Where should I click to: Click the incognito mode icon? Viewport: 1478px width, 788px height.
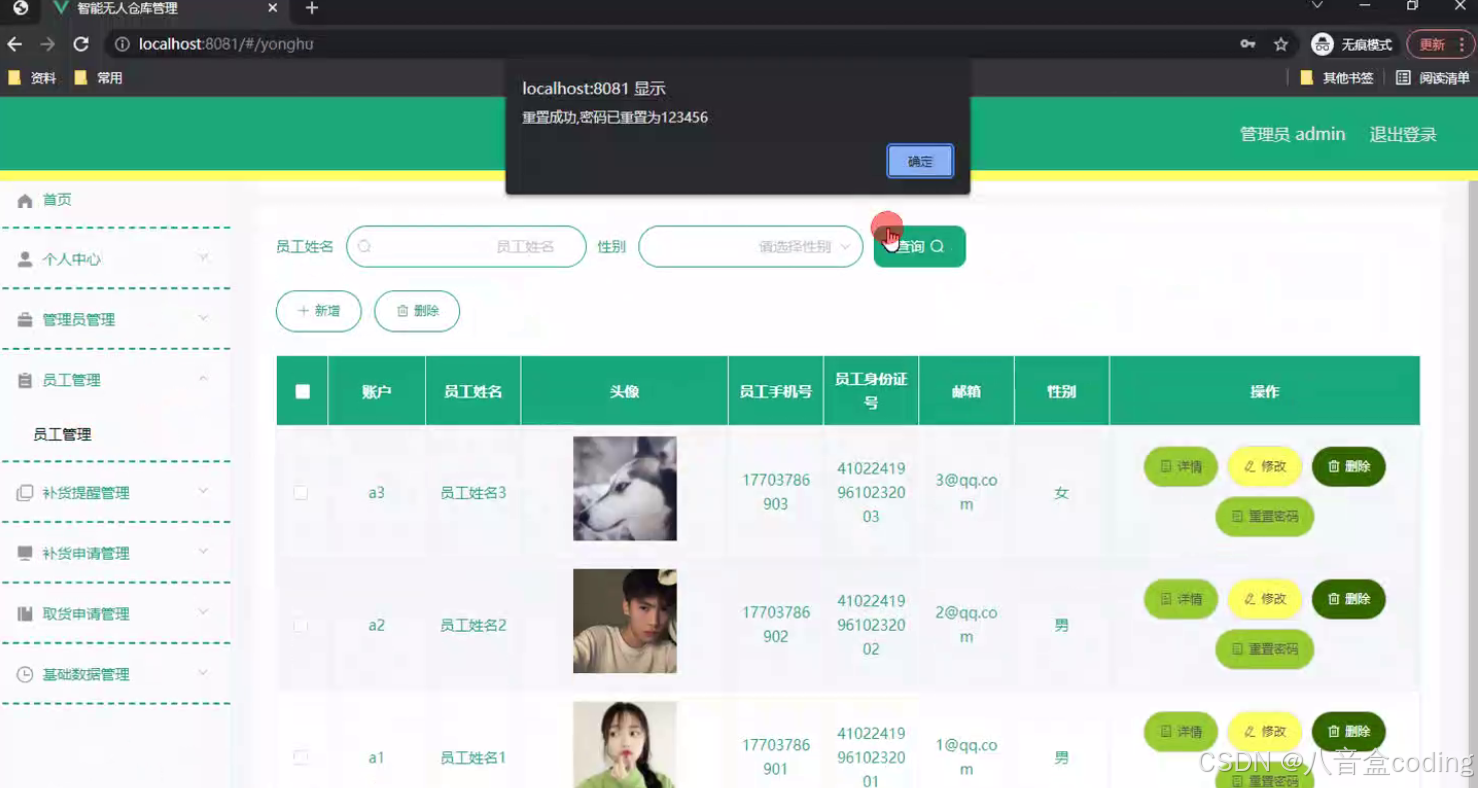1323,44
